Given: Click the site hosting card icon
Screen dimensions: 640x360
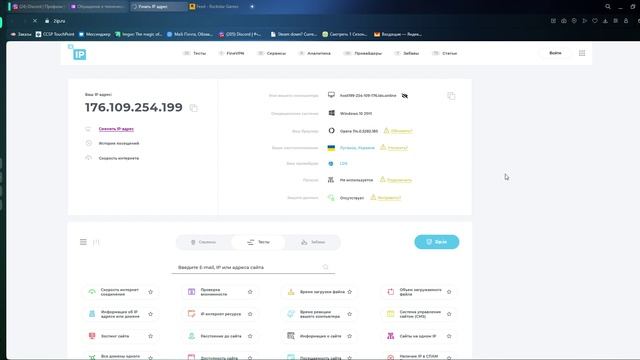Looking at the screenshot, I should point(92,336).
